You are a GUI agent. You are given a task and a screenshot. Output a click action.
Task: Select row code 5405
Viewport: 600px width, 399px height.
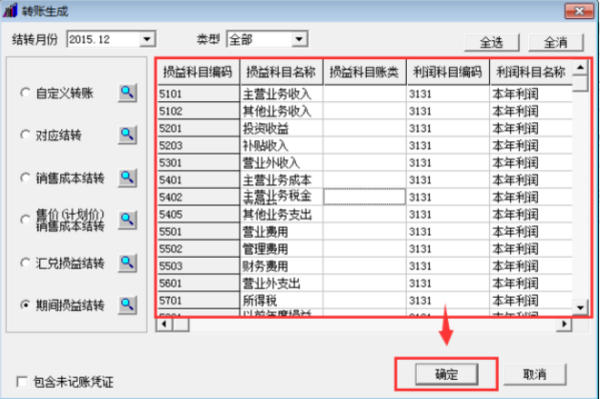tap(198, 214)
